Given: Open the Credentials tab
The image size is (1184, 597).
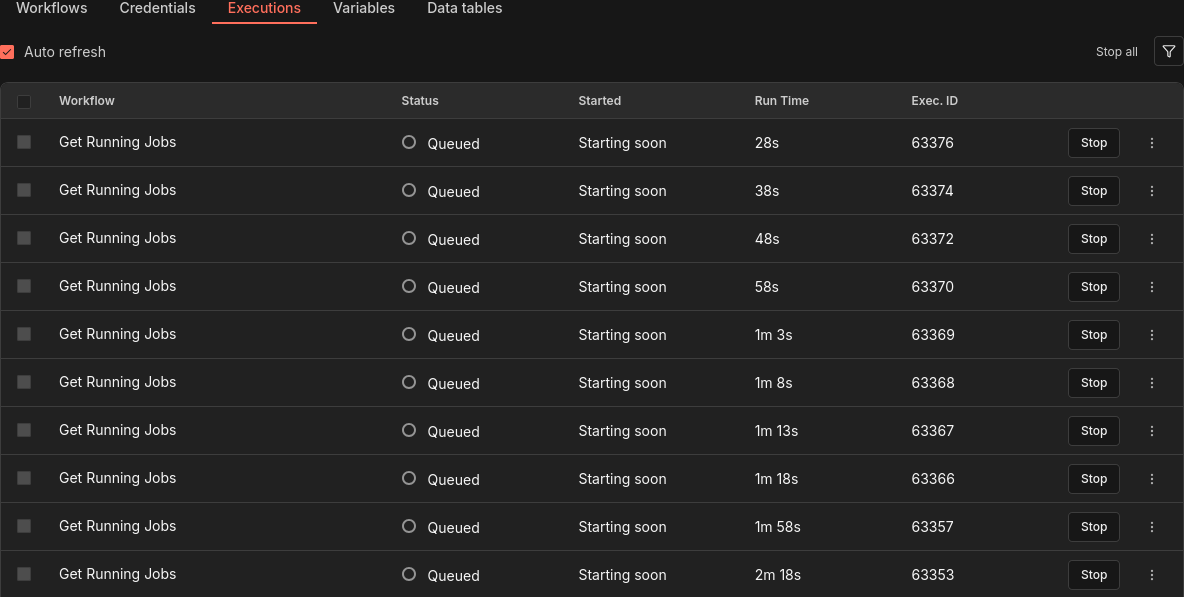Looking at the screenshot, I should pos(157,8).
